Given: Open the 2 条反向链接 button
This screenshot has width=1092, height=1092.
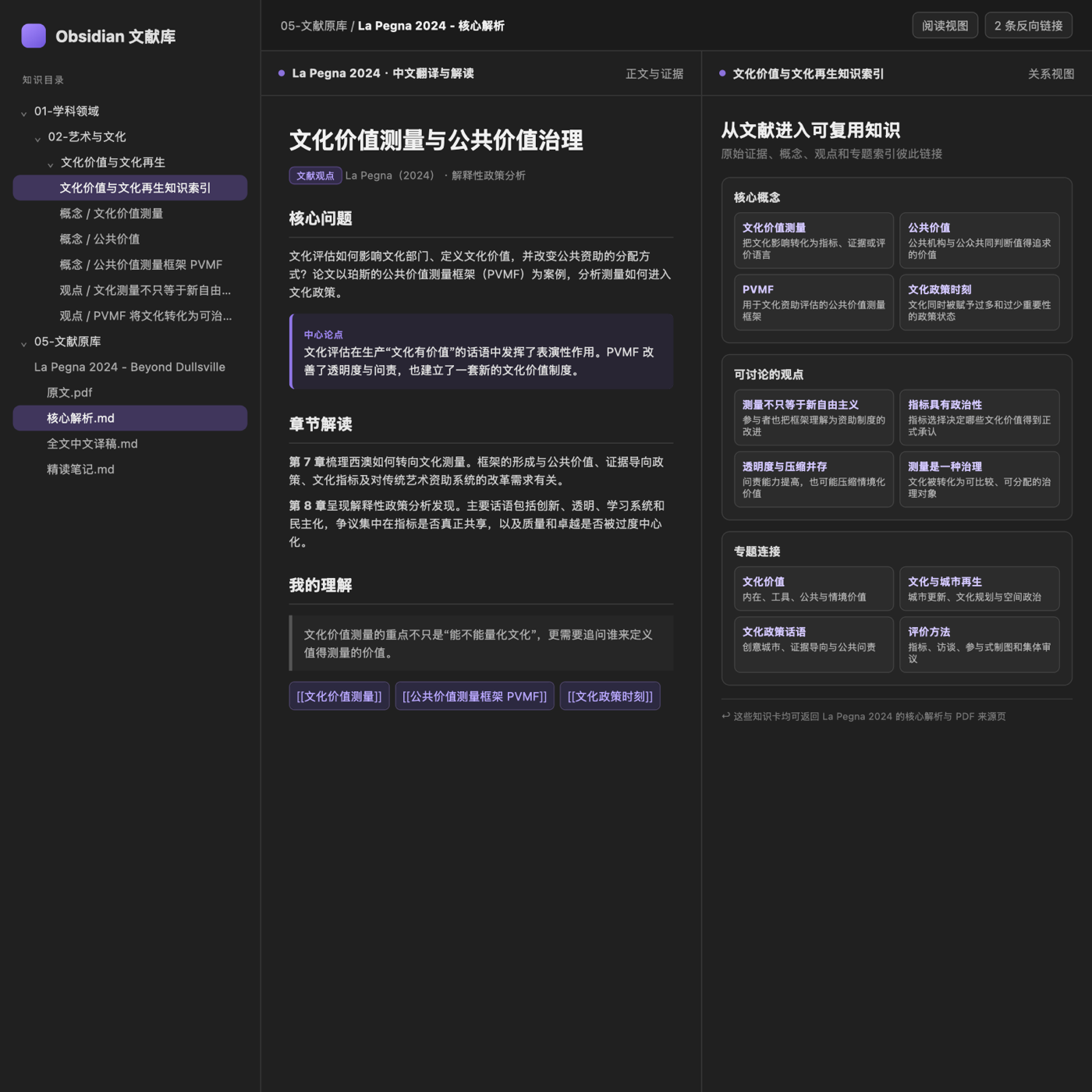Looking at the screenshot, I should pyautogui.click(x=1028, y=26).
